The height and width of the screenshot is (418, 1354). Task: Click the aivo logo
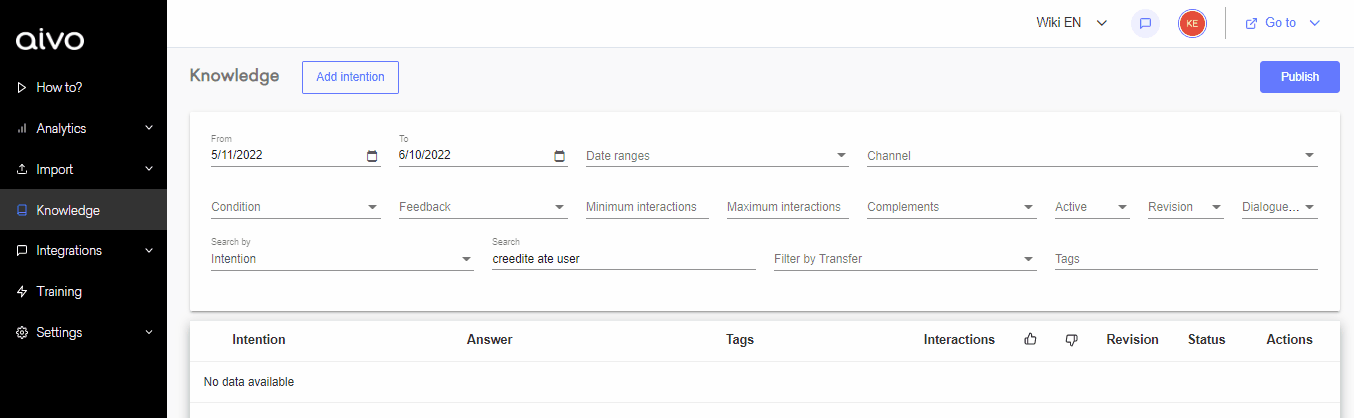click(x=50, y=40)
